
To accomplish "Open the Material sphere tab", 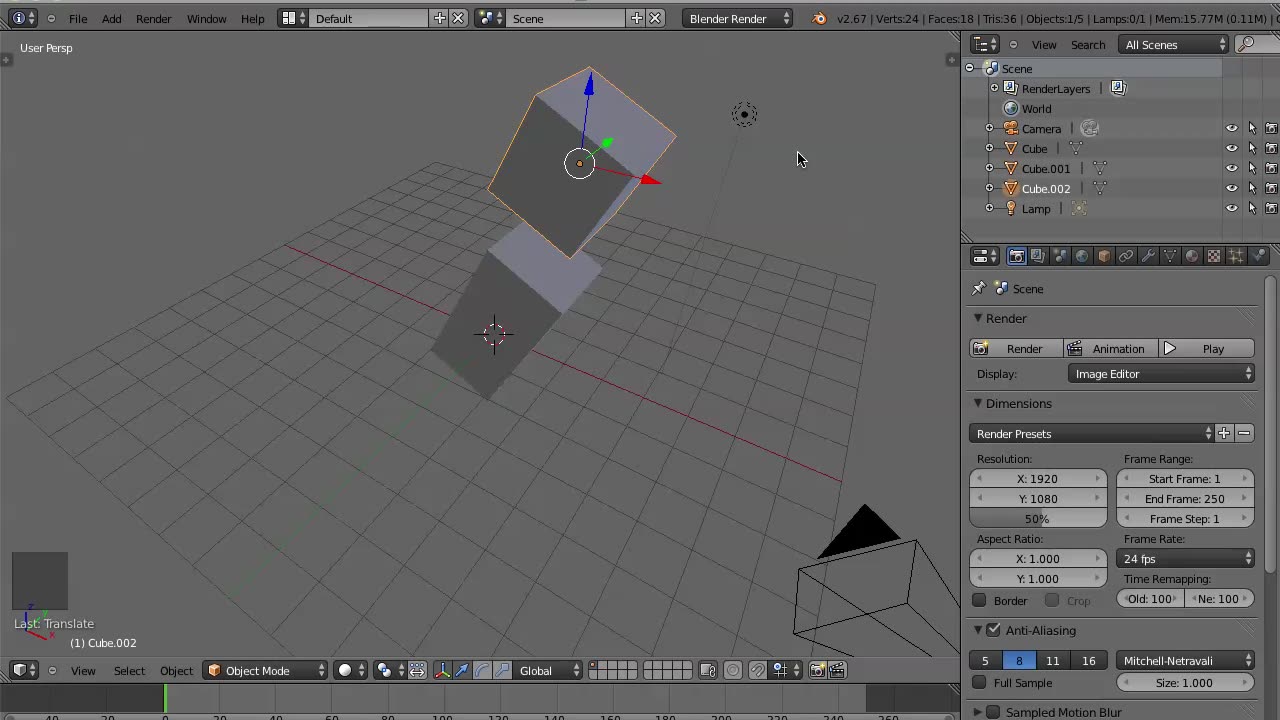I will pyautogui.click(x=1192, y=257).
